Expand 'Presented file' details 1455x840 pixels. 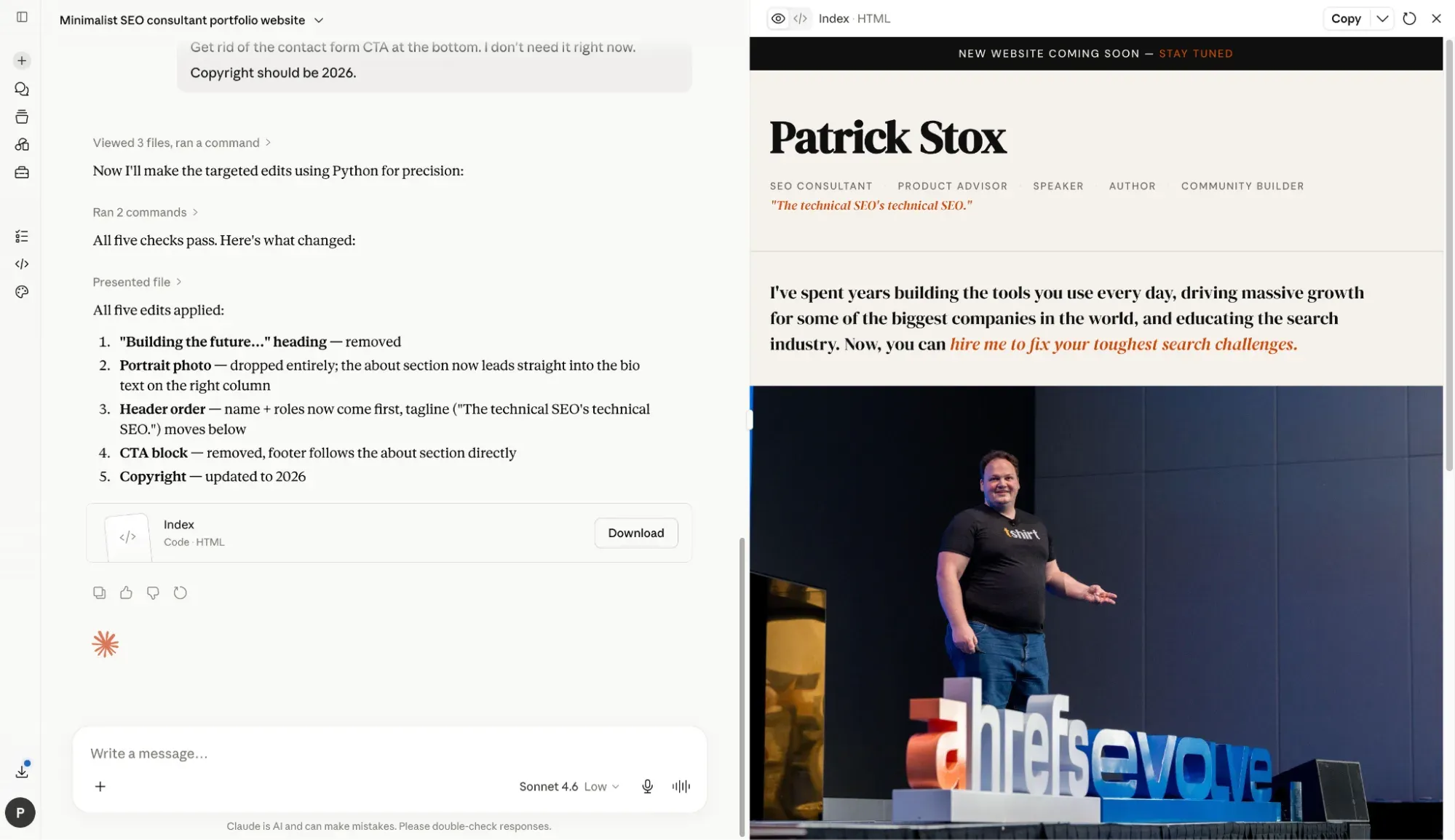[x=137, y=282]
